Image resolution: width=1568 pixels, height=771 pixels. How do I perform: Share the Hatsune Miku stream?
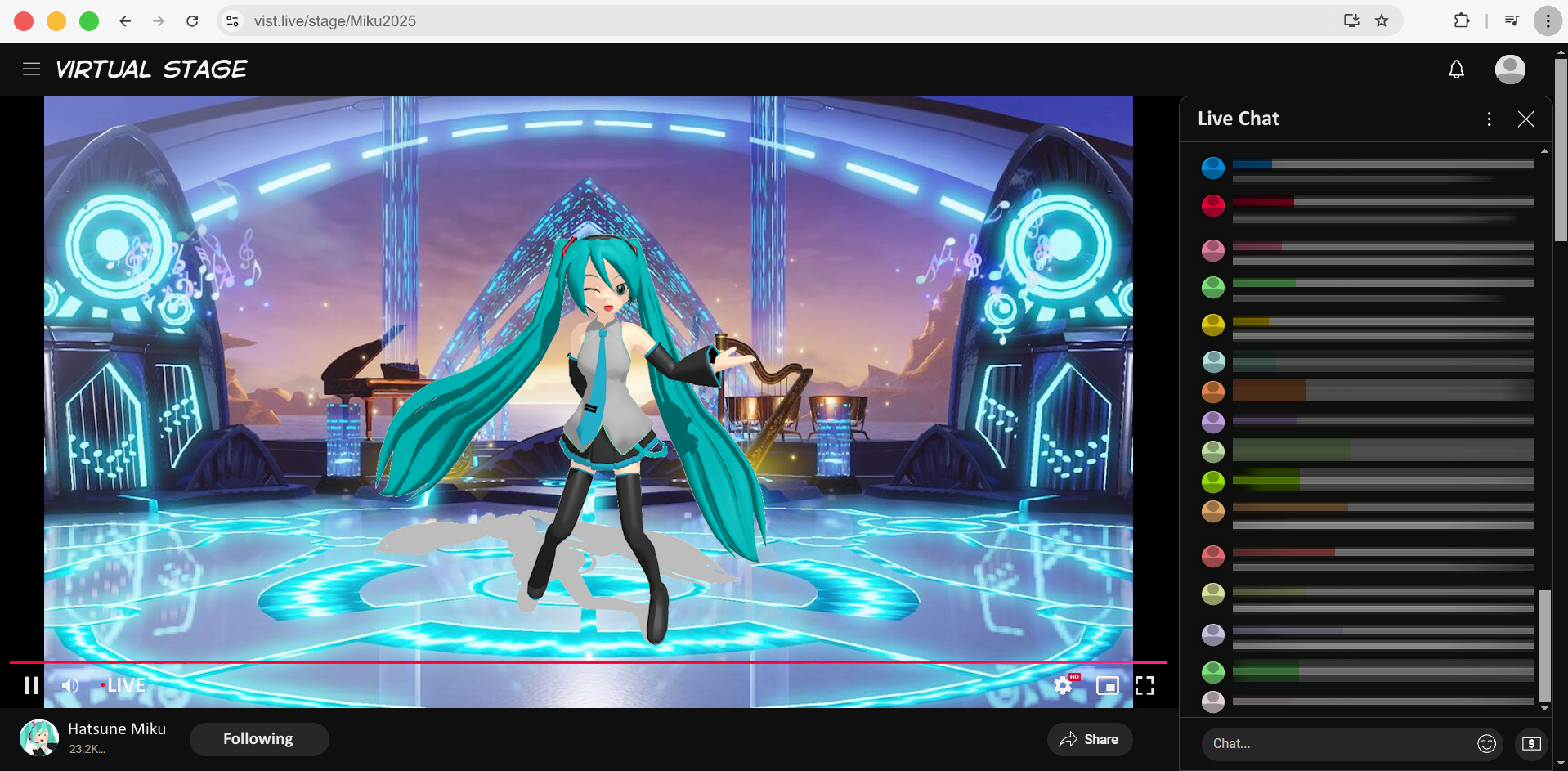point(1089,739)
